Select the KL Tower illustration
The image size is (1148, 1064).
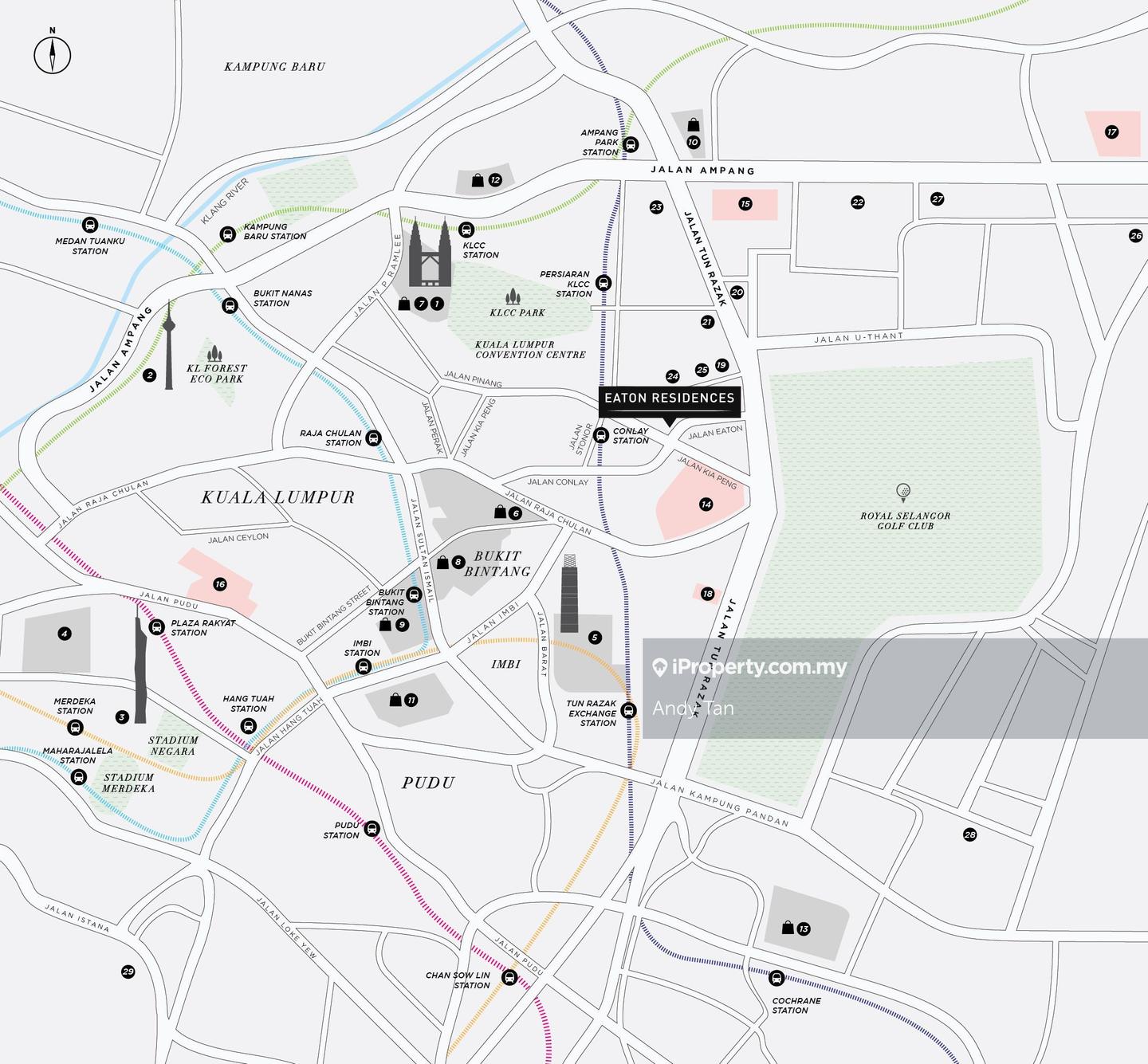pos(168,347)
